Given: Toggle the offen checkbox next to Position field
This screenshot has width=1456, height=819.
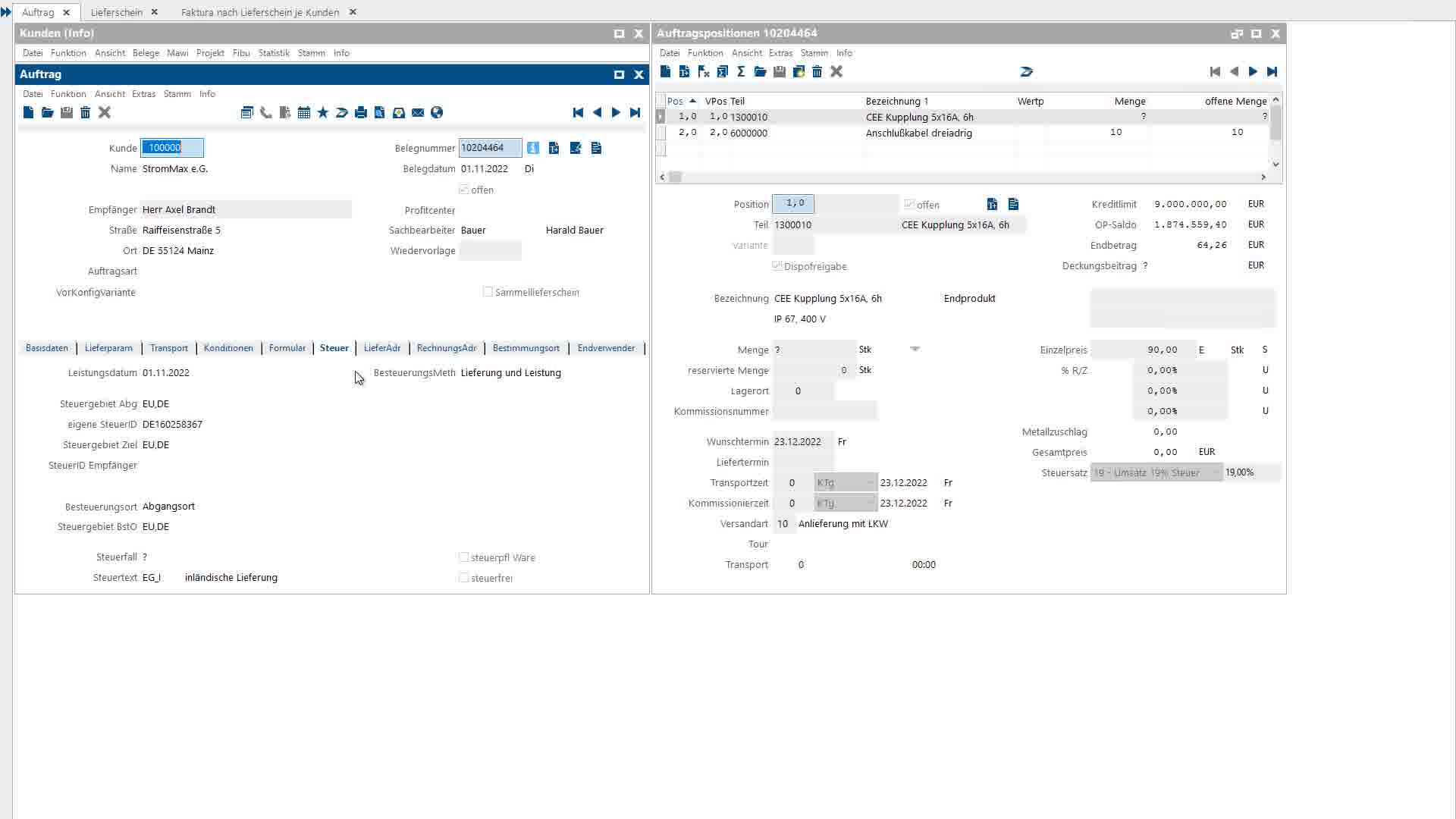Looking at the screenshot, I should (908, 204).
